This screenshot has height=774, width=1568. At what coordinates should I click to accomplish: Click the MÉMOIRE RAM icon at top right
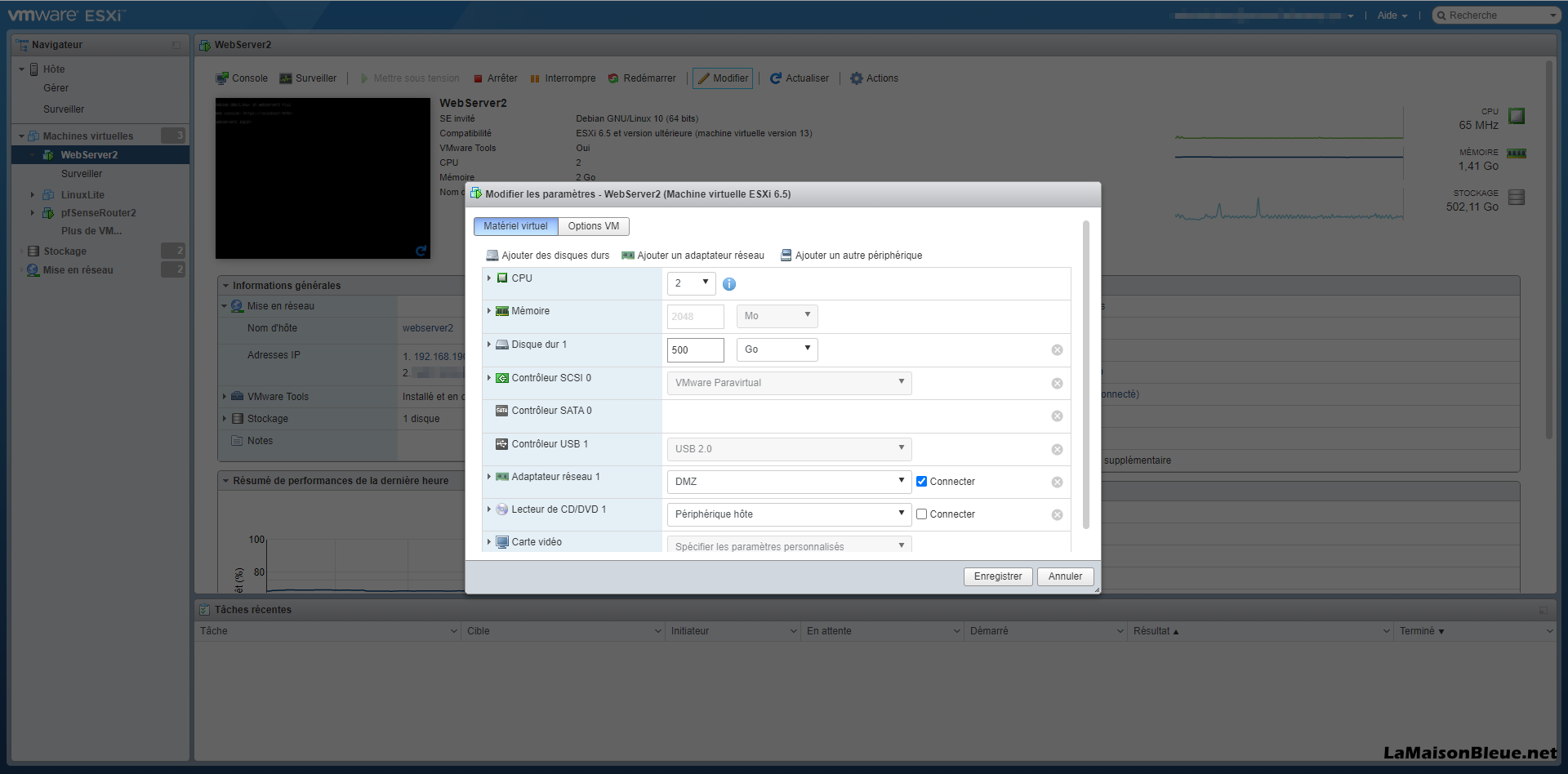tap(1517, 153)
